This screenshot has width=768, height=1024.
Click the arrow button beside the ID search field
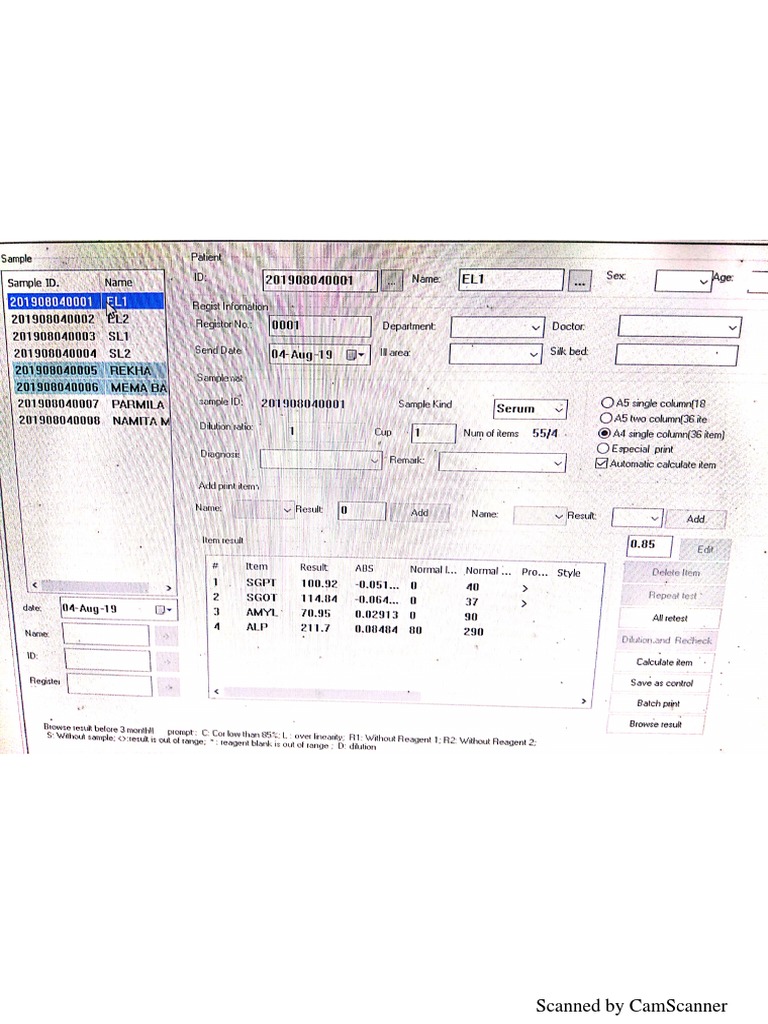coord(167,662)
